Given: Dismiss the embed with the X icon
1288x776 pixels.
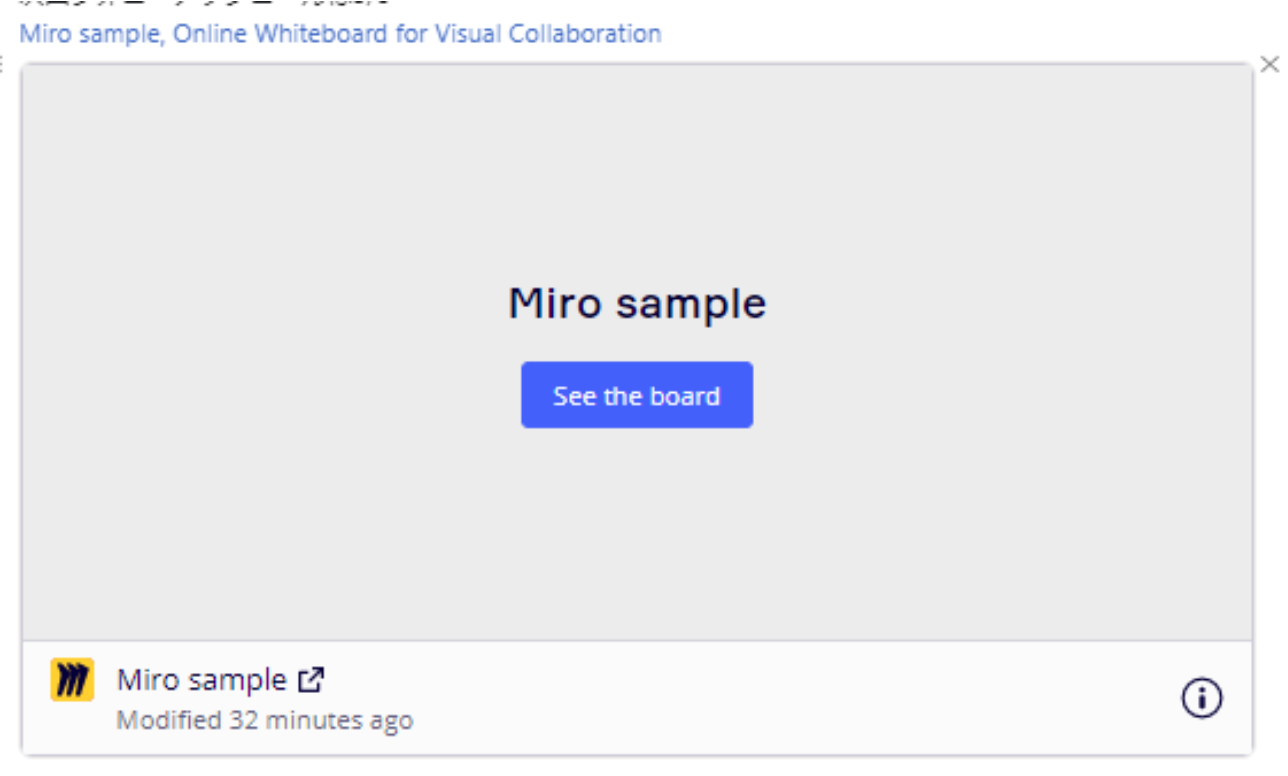Looking at the screenshot, I should (x=1269, y=65).
